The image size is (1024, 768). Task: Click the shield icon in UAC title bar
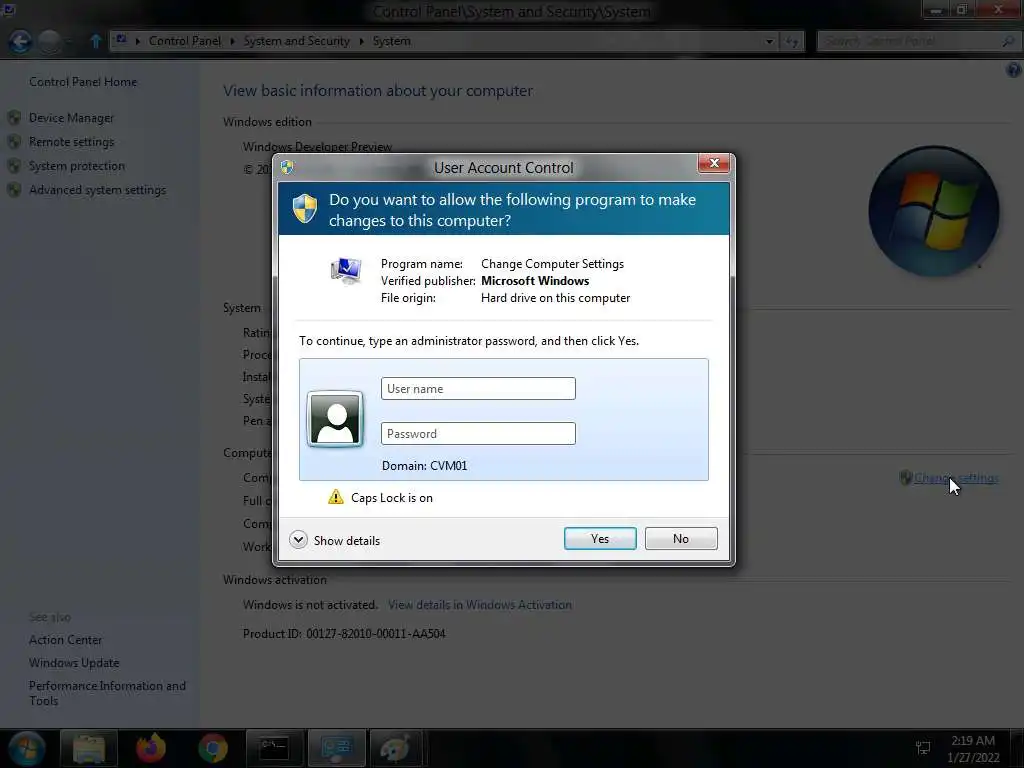287,167
